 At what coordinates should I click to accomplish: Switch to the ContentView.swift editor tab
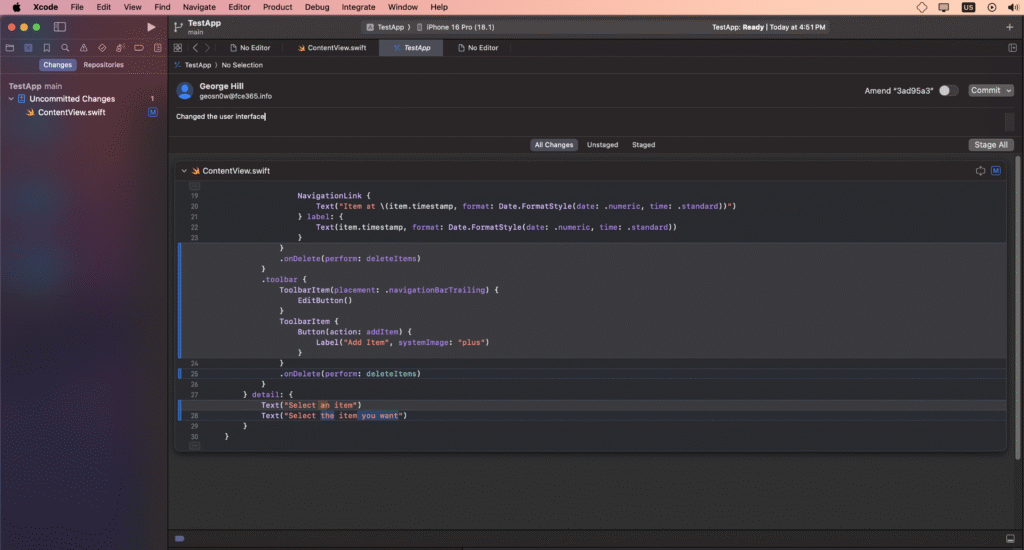click(332, 48)
